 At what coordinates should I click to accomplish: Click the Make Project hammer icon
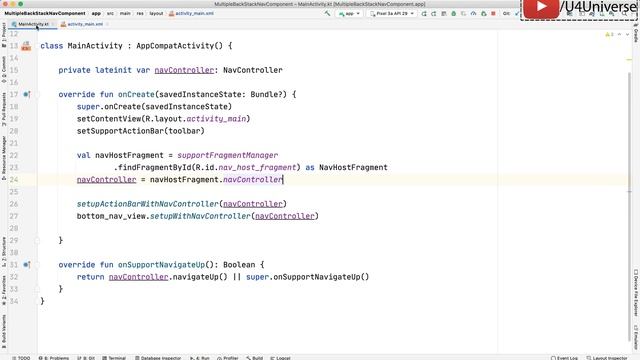[x=327, y=13]
